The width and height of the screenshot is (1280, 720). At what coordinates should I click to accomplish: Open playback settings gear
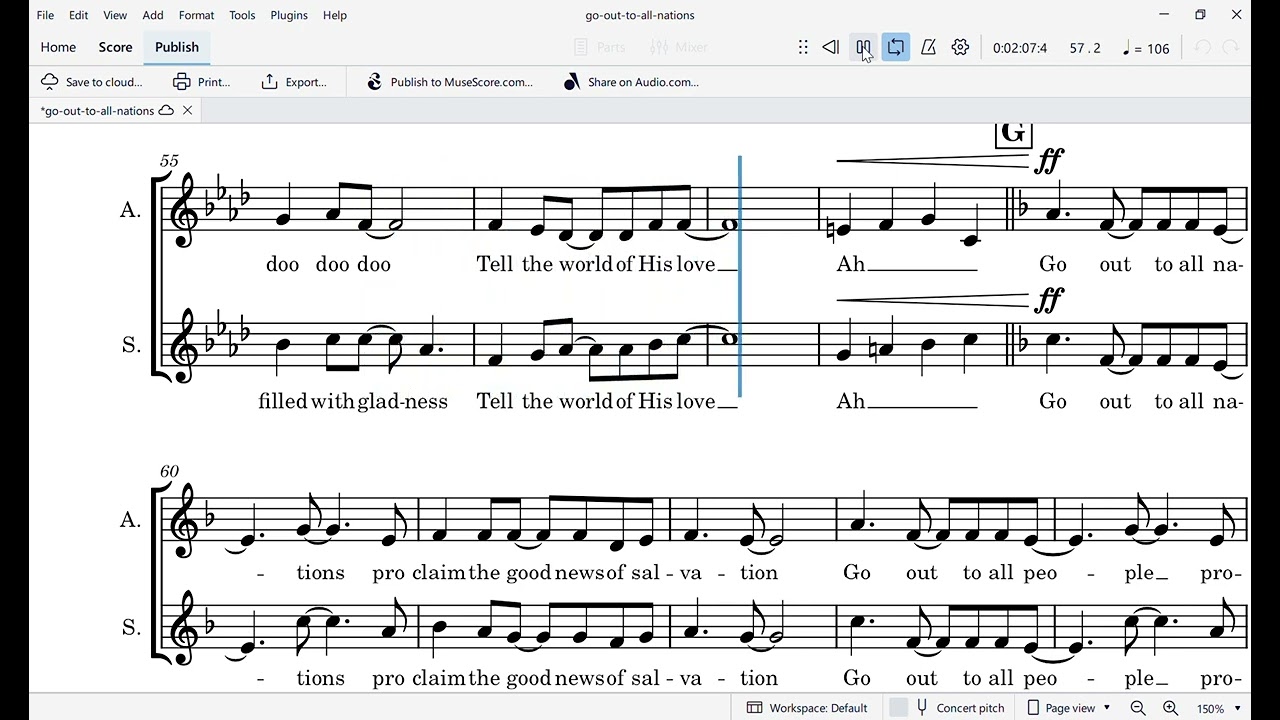[960, 47]
